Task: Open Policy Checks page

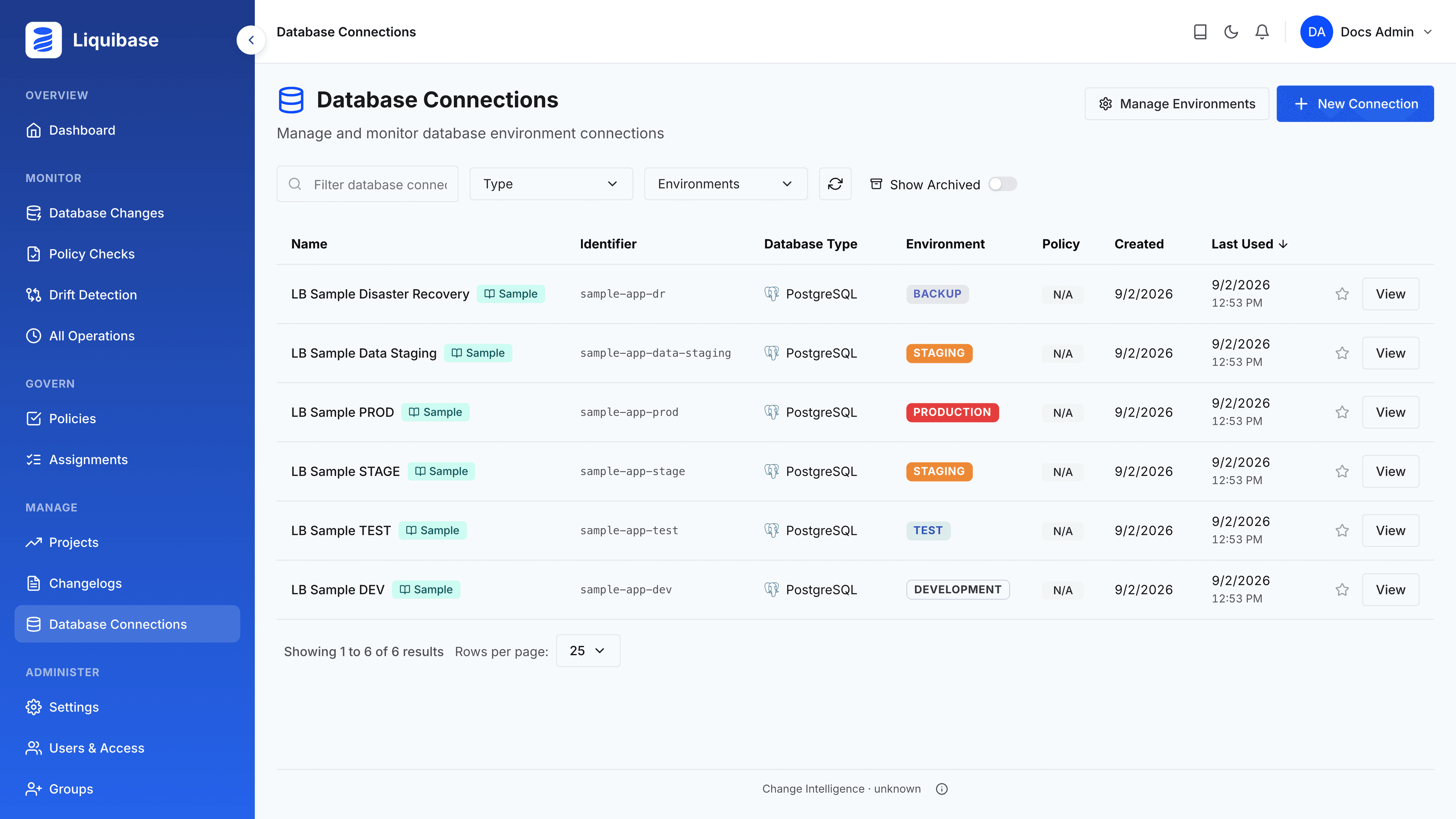Action: pyautogui.click(x=127, y=254)
